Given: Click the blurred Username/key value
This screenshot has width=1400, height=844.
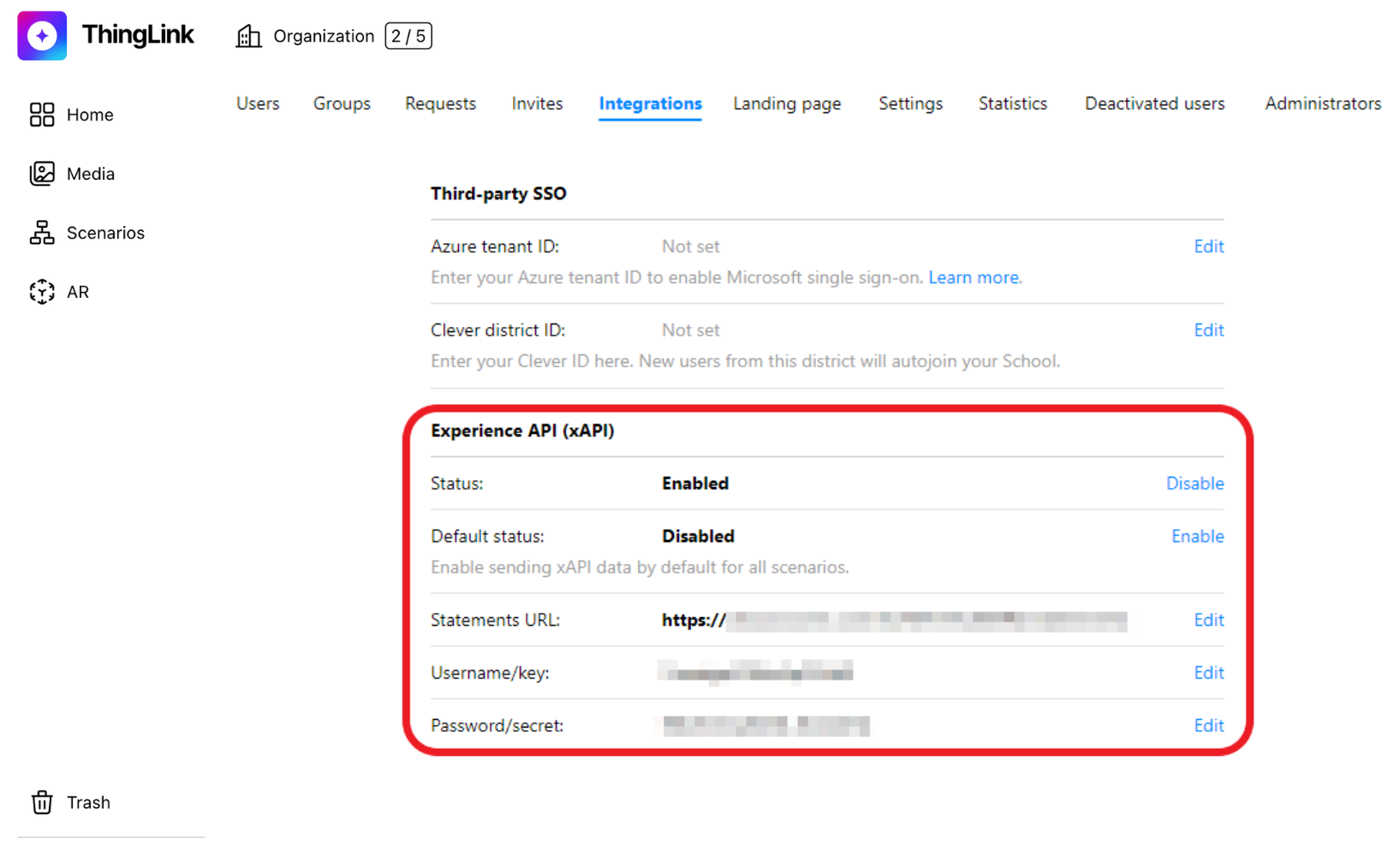Looking at the screenshot, I should [755, 672].
